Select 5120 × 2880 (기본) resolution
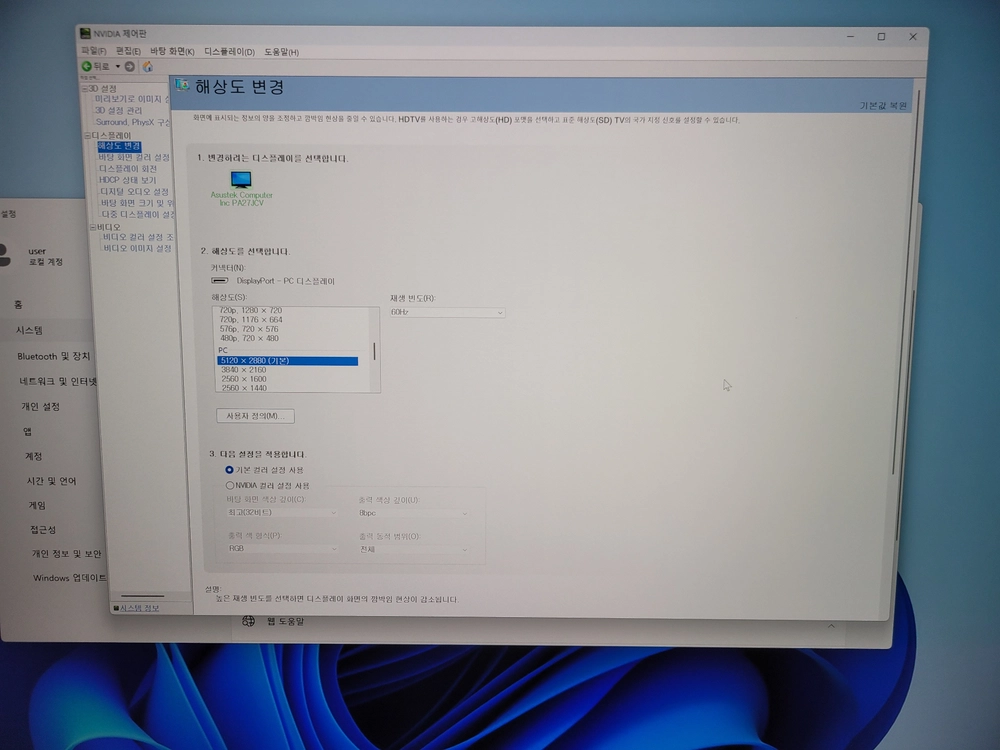Screen dimensions: 1000x750 287,361
